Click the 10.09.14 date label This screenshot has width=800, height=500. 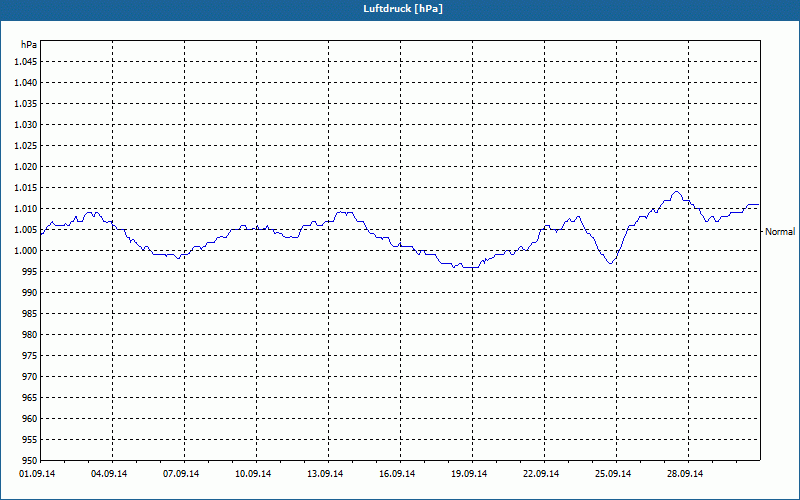[x=253, y=474]
